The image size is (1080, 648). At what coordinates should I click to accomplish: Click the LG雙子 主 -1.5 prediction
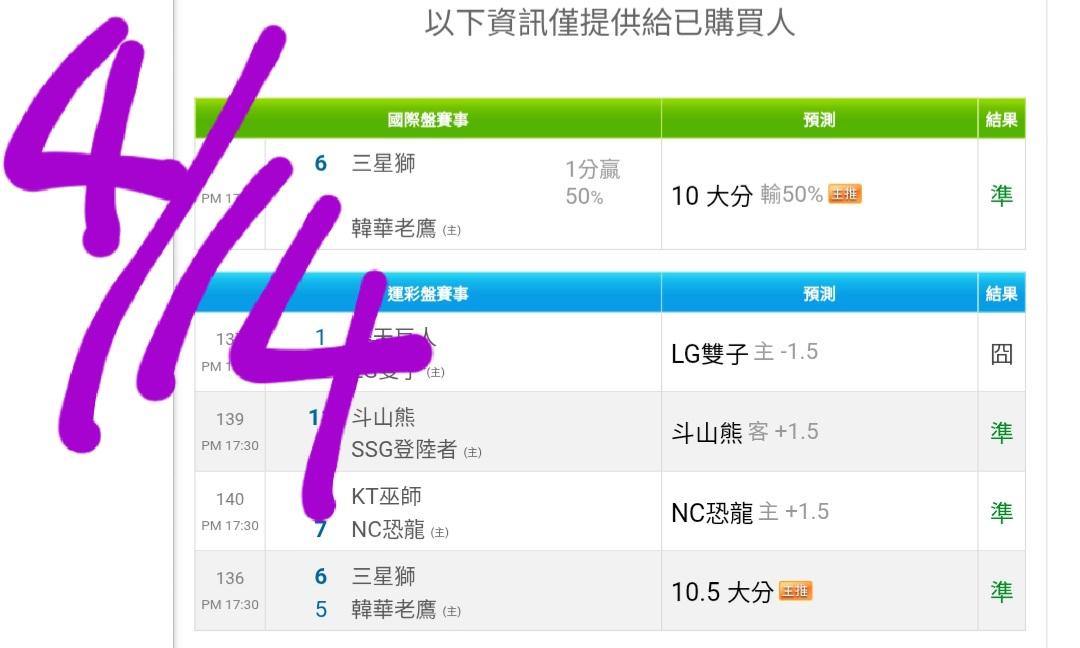[744, 353]
